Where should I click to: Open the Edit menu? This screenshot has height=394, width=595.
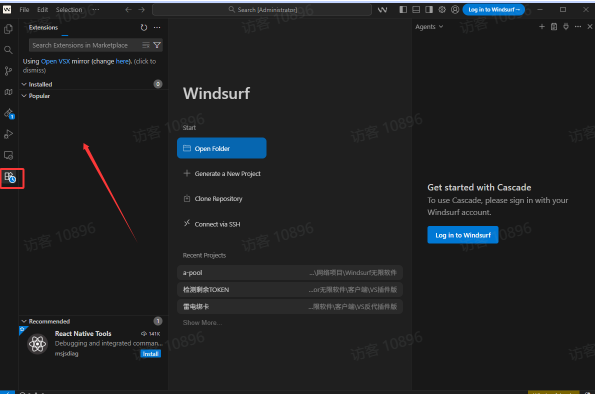click(x=42, y=9)
